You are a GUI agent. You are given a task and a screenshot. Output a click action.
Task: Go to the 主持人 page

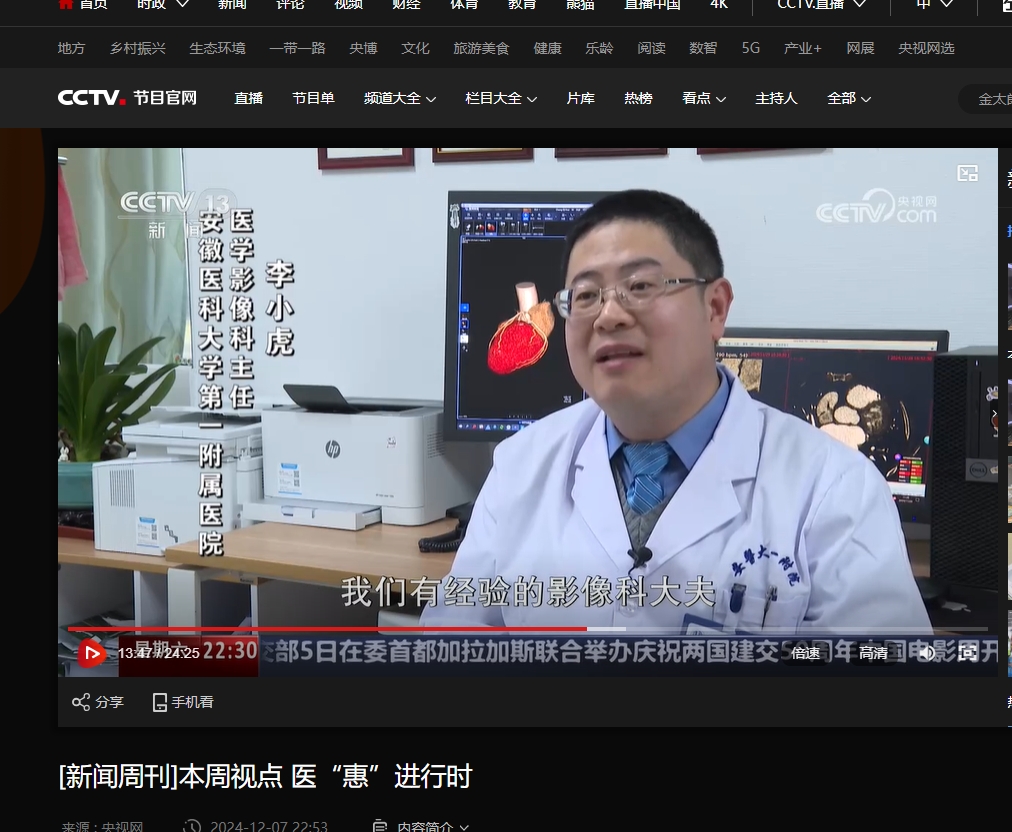776,98
